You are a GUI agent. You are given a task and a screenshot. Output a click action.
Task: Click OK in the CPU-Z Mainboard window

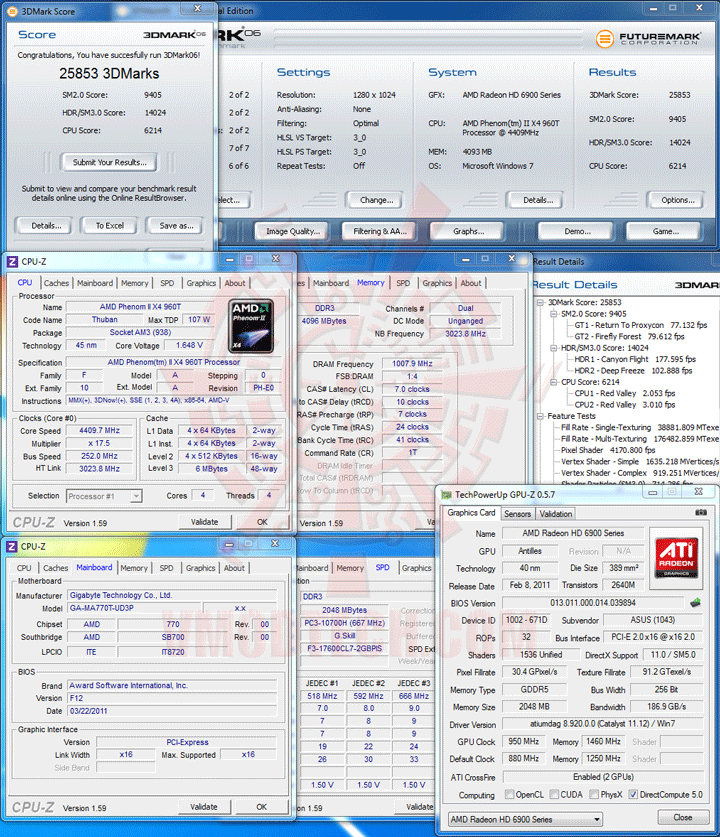261,807
